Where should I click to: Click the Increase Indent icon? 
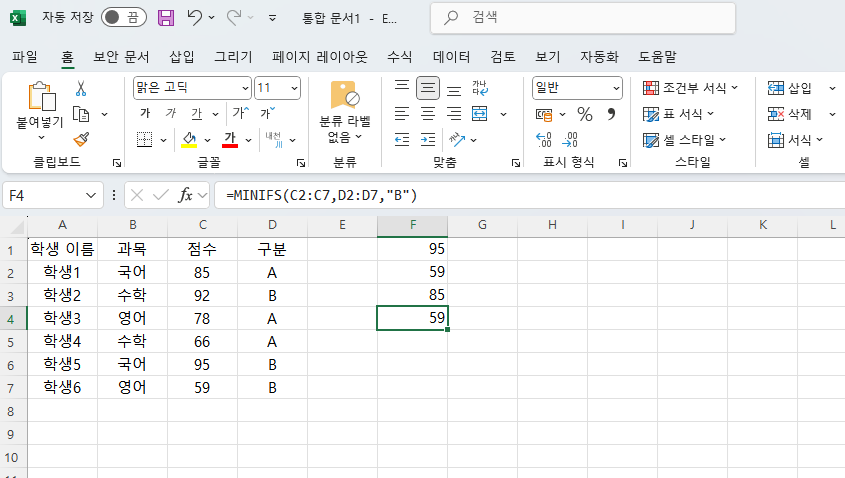click(428, 139)
